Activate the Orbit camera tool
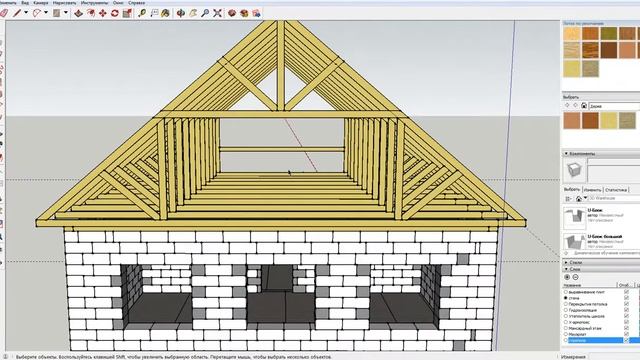 click(x=181, y=13)
